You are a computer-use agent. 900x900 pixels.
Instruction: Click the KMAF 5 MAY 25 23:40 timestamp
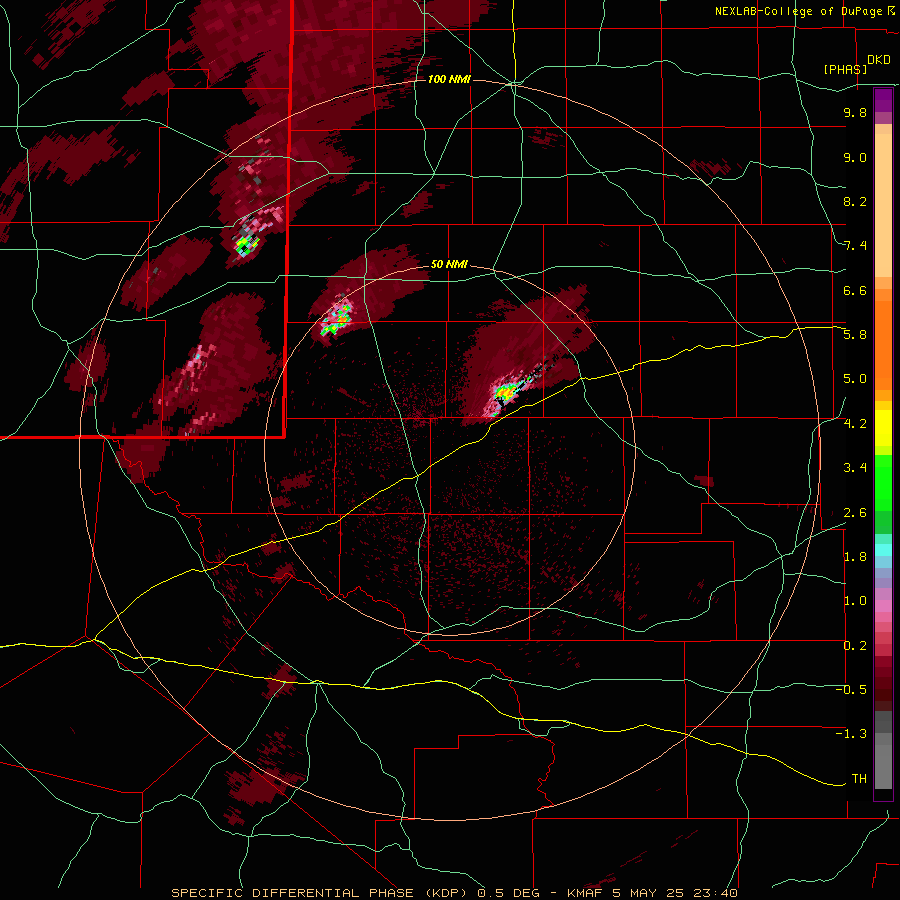pyautogui.click(x=652, y=893)
